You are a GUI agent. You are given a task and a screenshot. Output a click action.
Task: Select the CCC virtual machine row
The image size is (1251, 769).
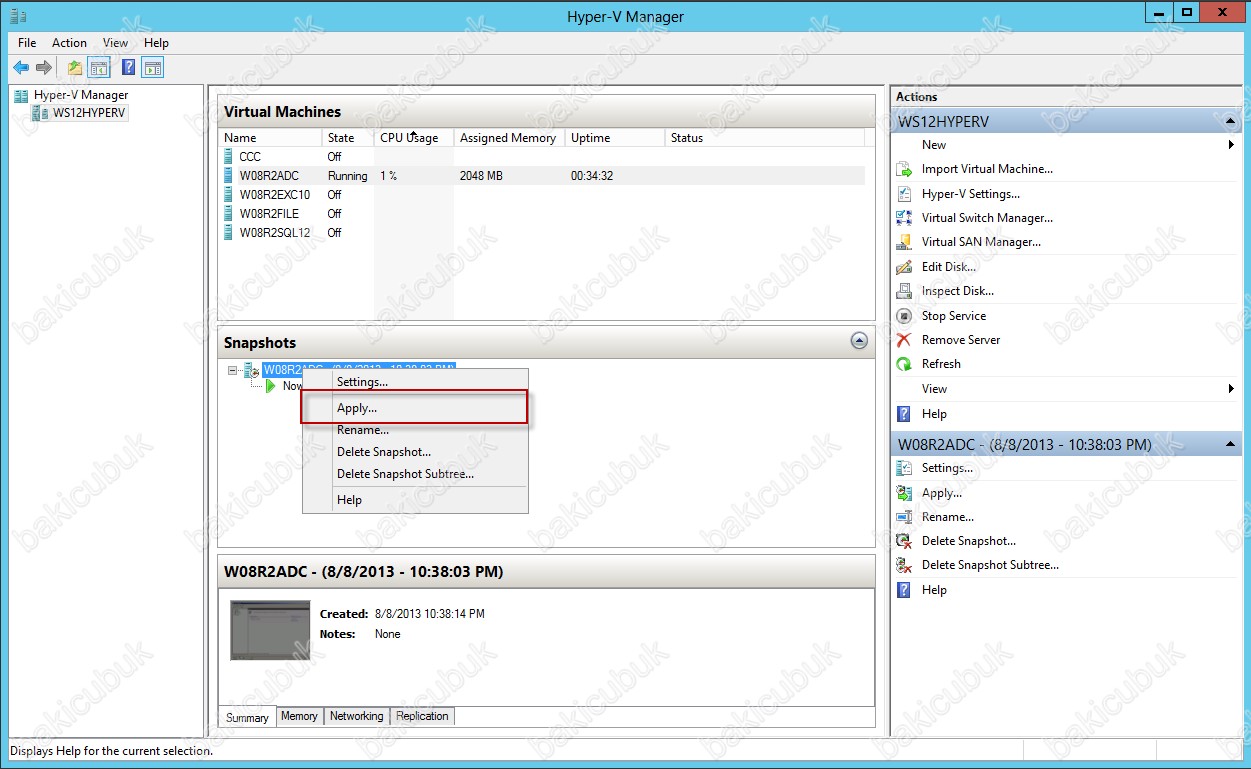coord(541,157)
